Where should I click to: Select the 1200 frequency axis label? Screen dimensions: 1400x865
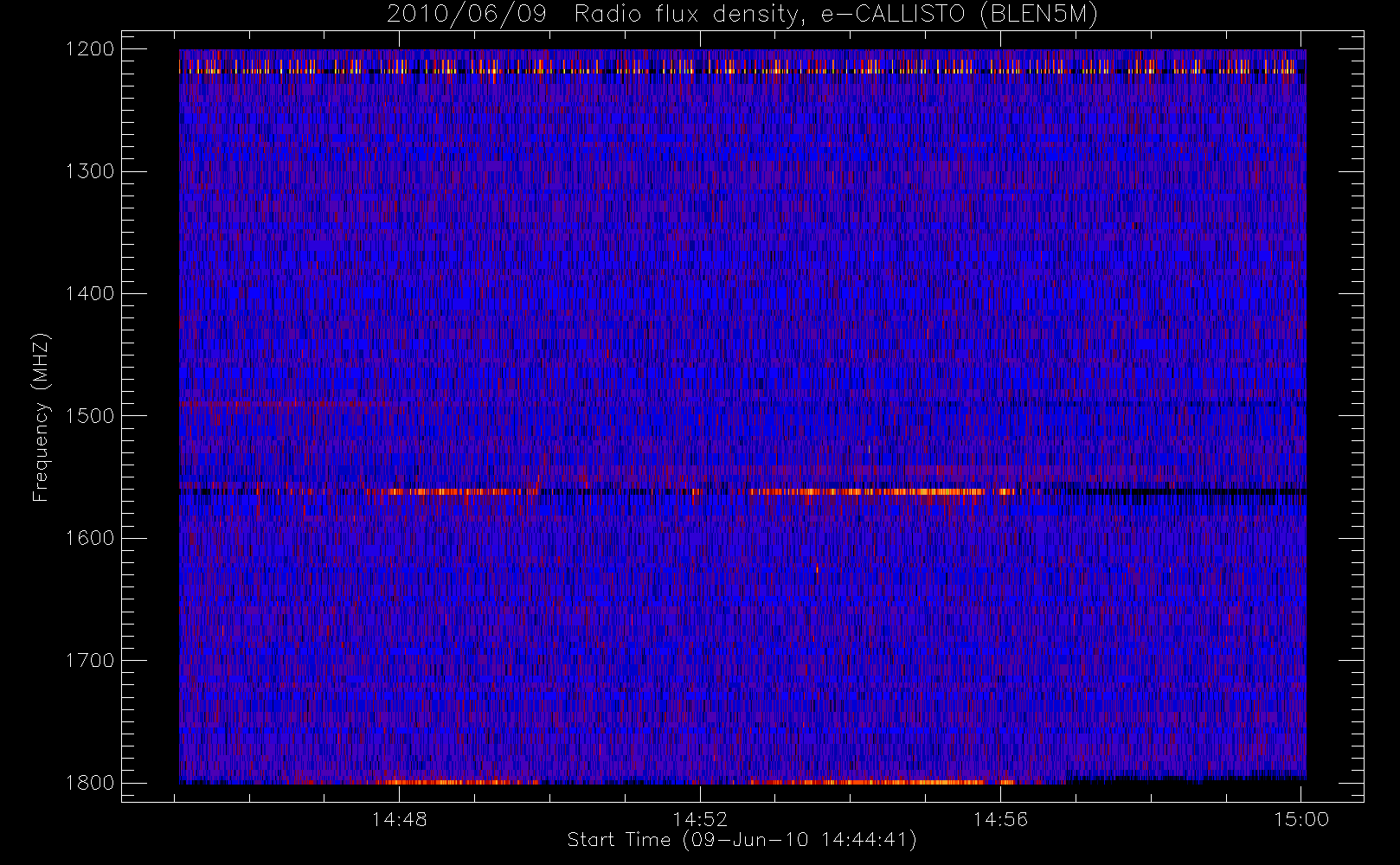pos(90,49)
